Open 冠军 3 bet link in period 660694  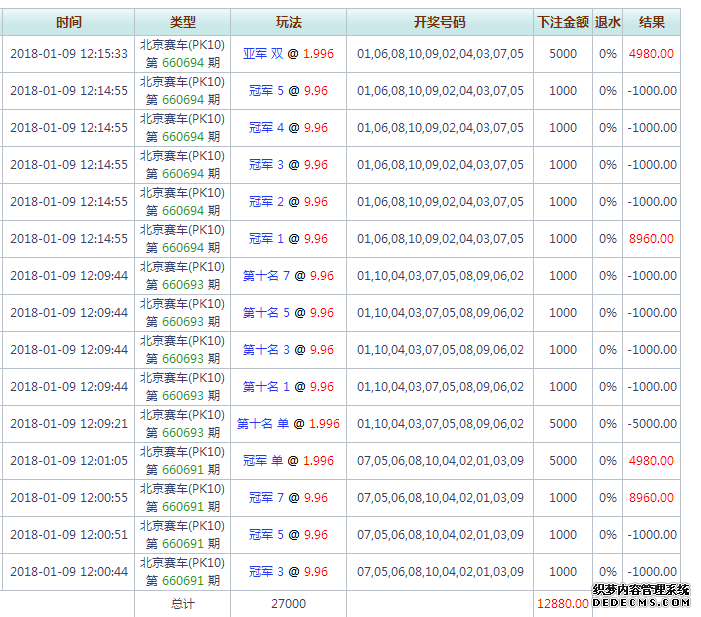point(288,165)
